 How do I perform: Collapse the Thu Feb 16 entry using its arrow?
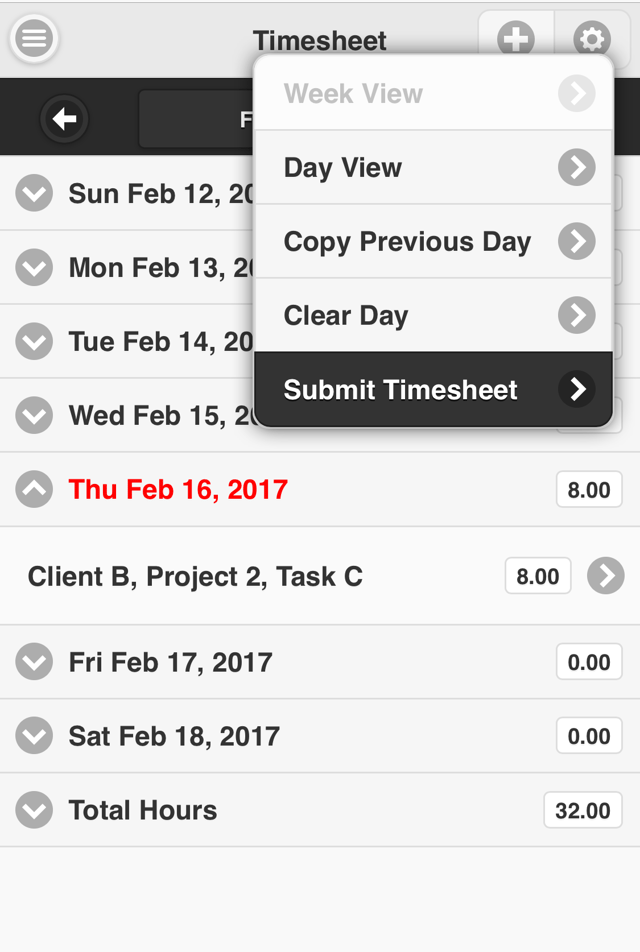(x=33, y=489)
